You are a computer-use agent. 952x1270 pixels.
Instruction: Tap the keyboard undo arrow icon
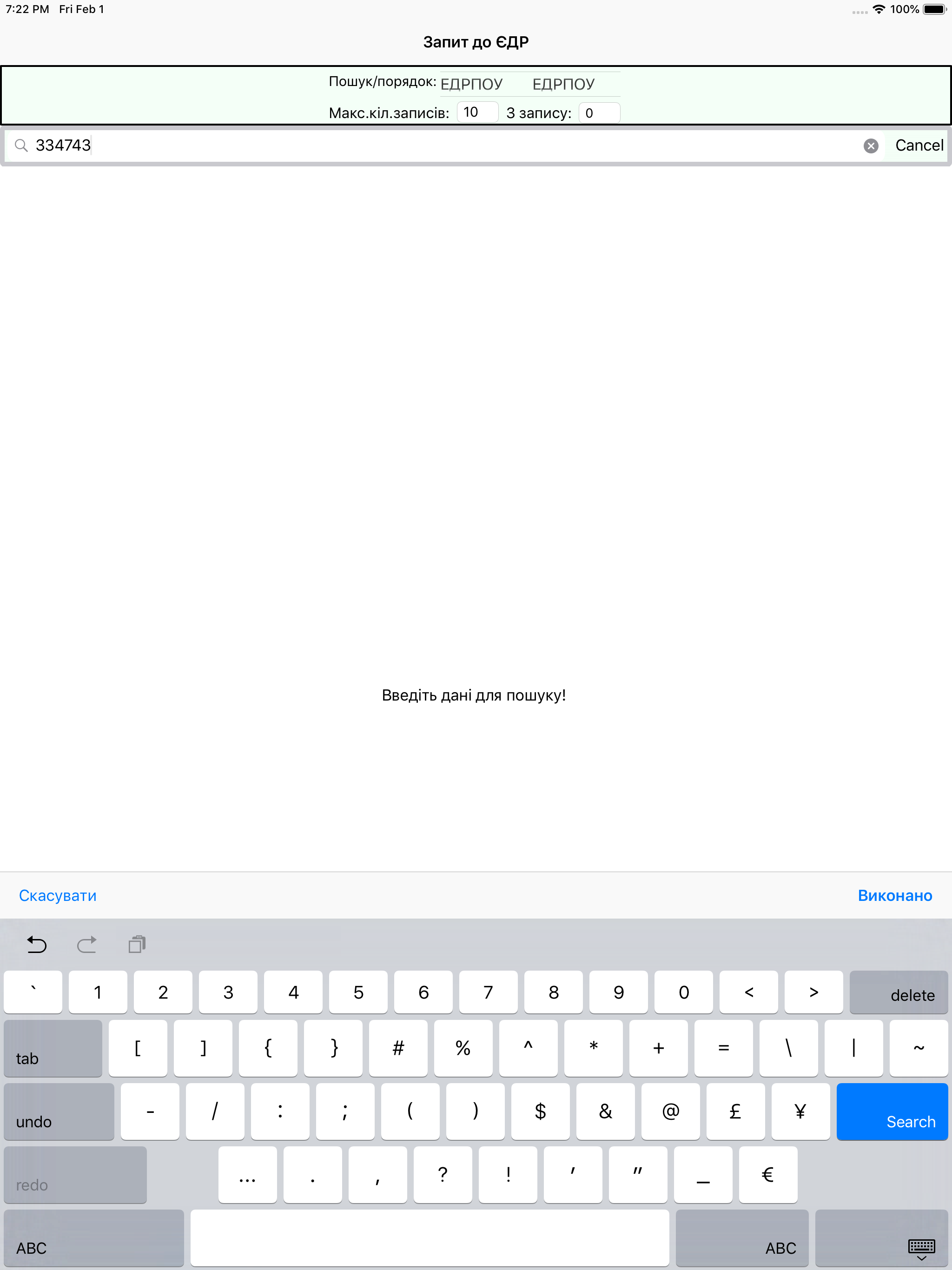click(37, 945)
